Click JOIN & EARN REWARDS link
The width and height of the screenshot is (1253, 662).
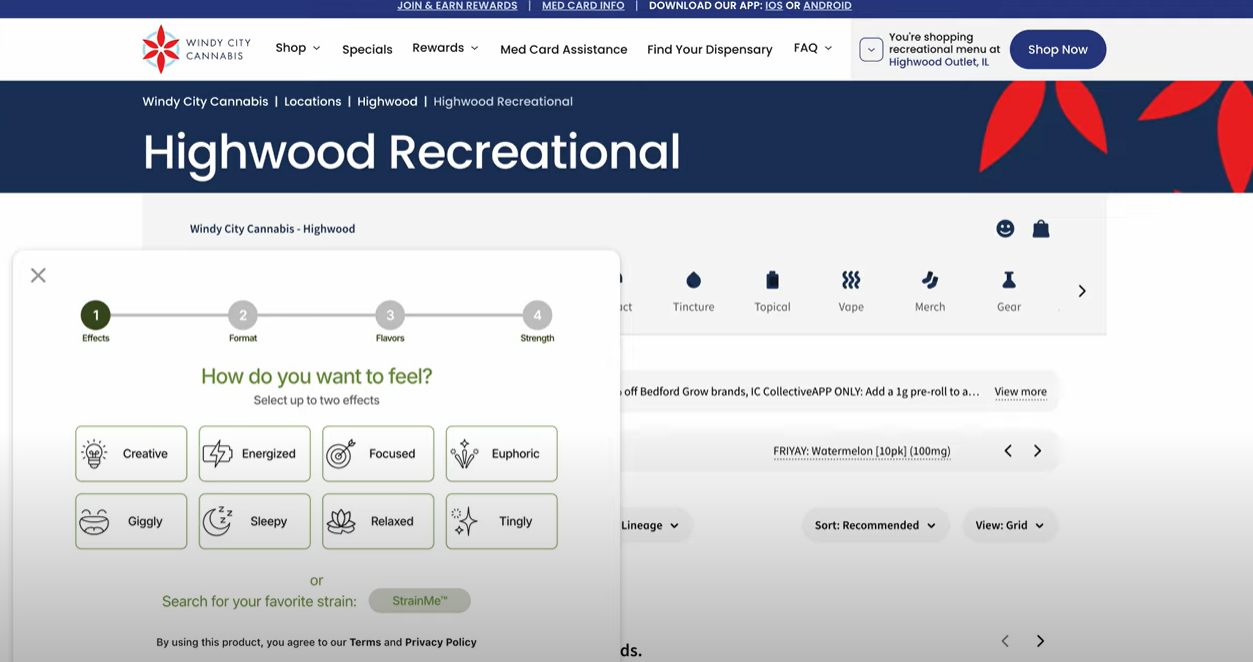tap(457, 6)
